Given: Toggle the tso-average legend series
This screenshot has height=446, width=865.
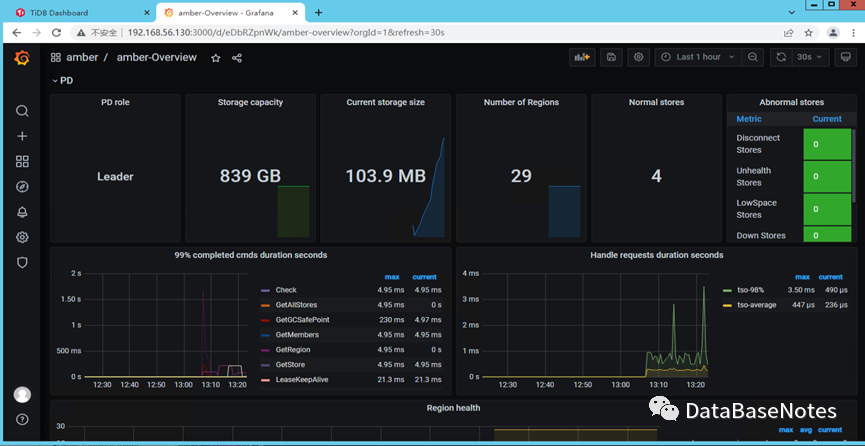Looking at the screenshot, I should [x=757, y=305].
